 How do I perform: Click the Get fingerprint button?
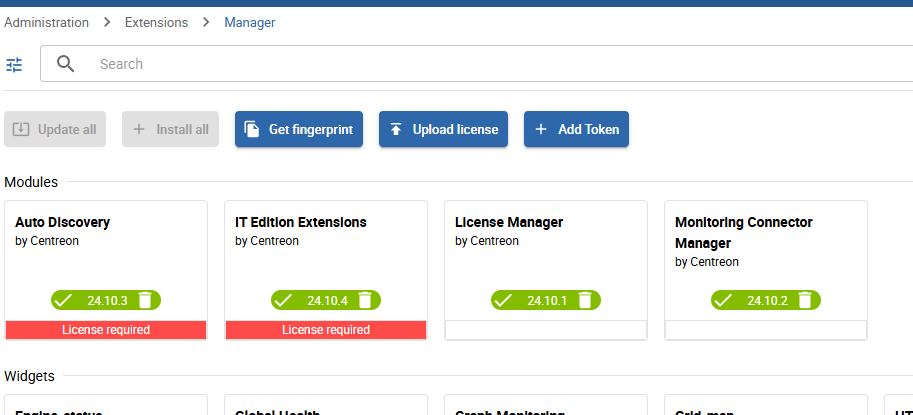pos(299,129)
